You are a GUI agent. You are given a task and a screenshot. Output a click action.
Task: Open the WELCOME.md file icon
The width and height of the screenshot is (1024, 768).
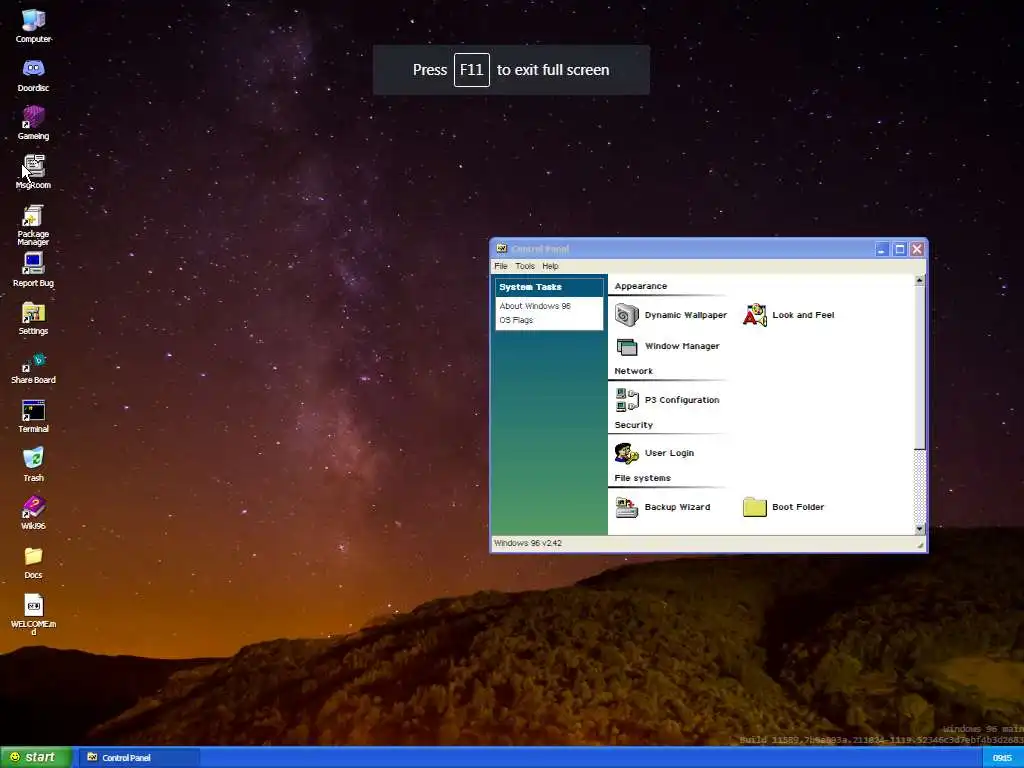pyautogui.click(x=33, y=615)
